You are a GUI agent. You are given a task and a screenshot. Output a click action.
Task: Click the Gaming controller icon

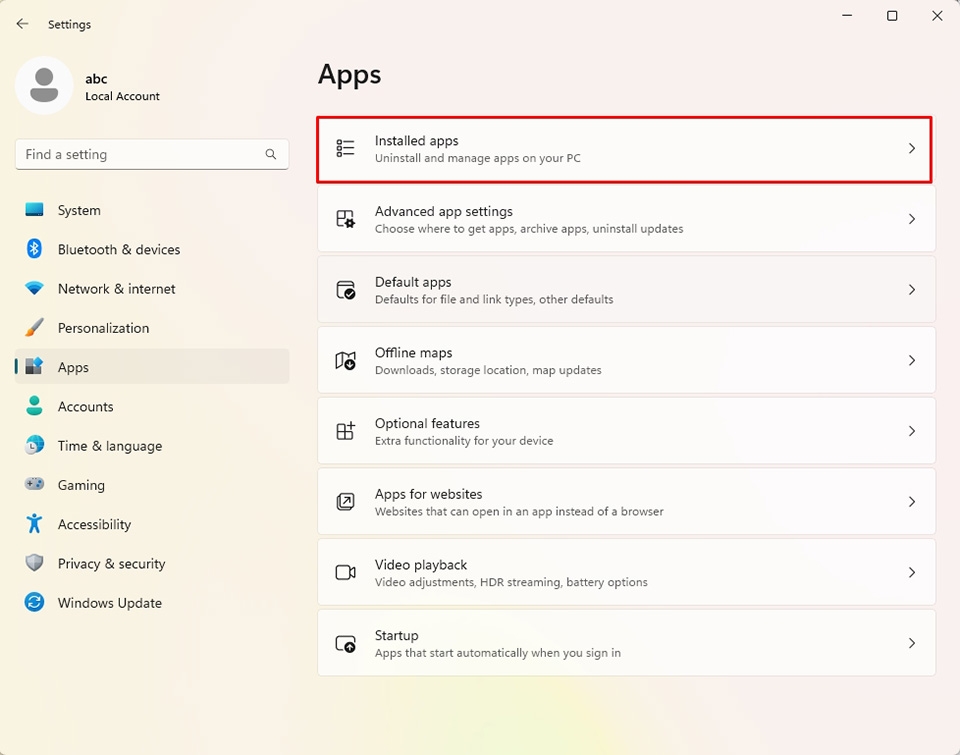pos(34,484)
